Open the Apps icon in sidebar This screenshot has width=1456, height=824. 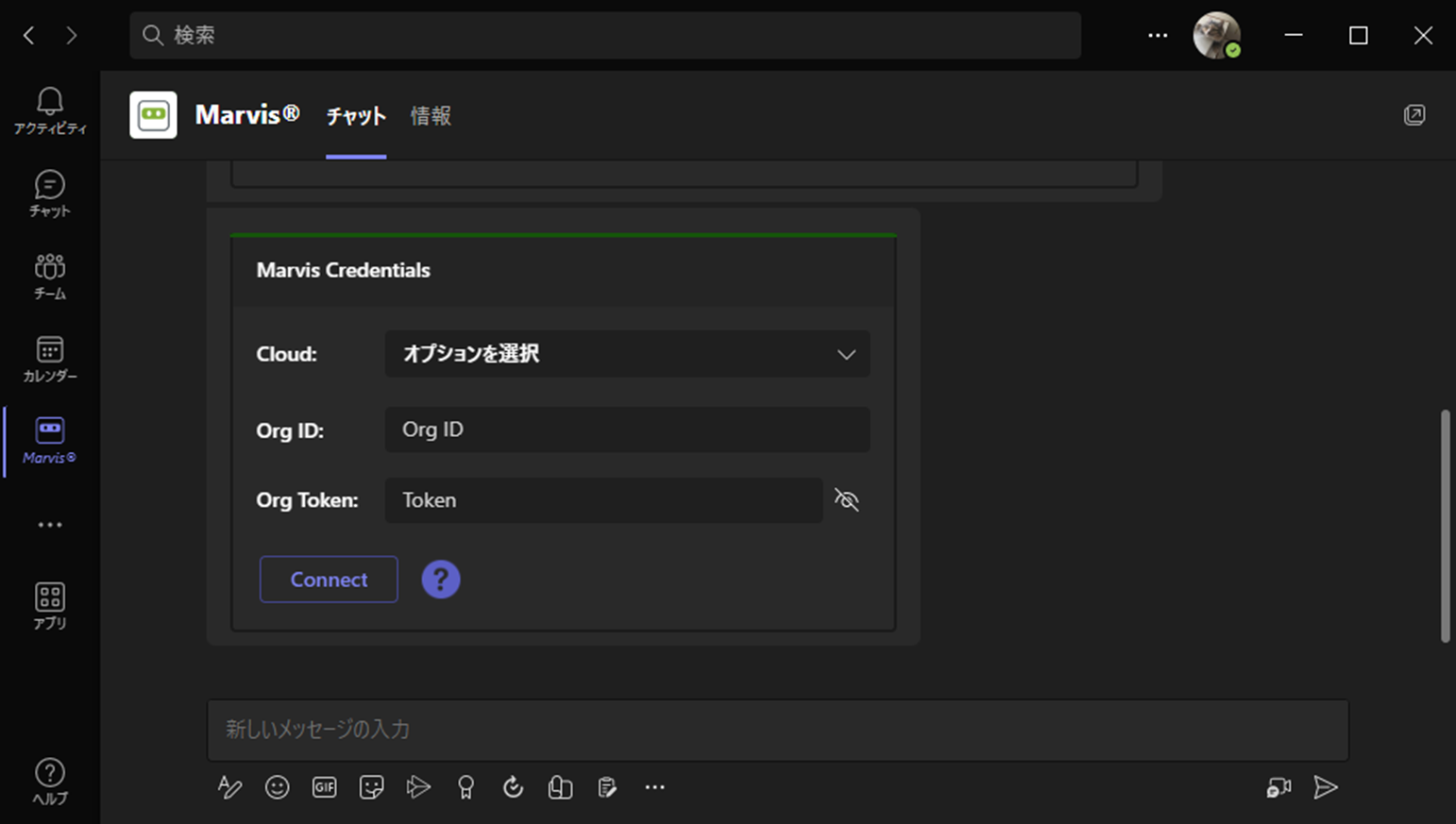(49, 605)
